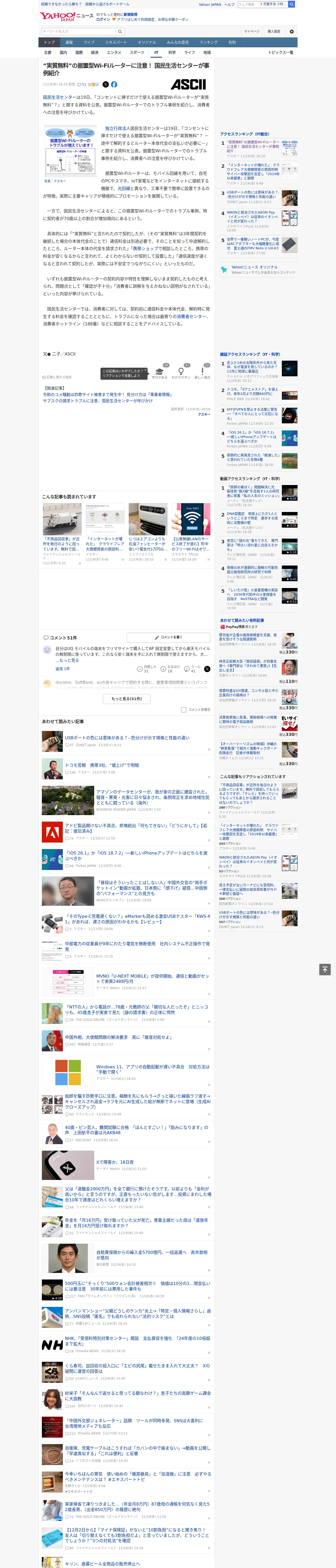Select the '経済' category tab
Screen dimensions: 336x1568
pos(94,52)
